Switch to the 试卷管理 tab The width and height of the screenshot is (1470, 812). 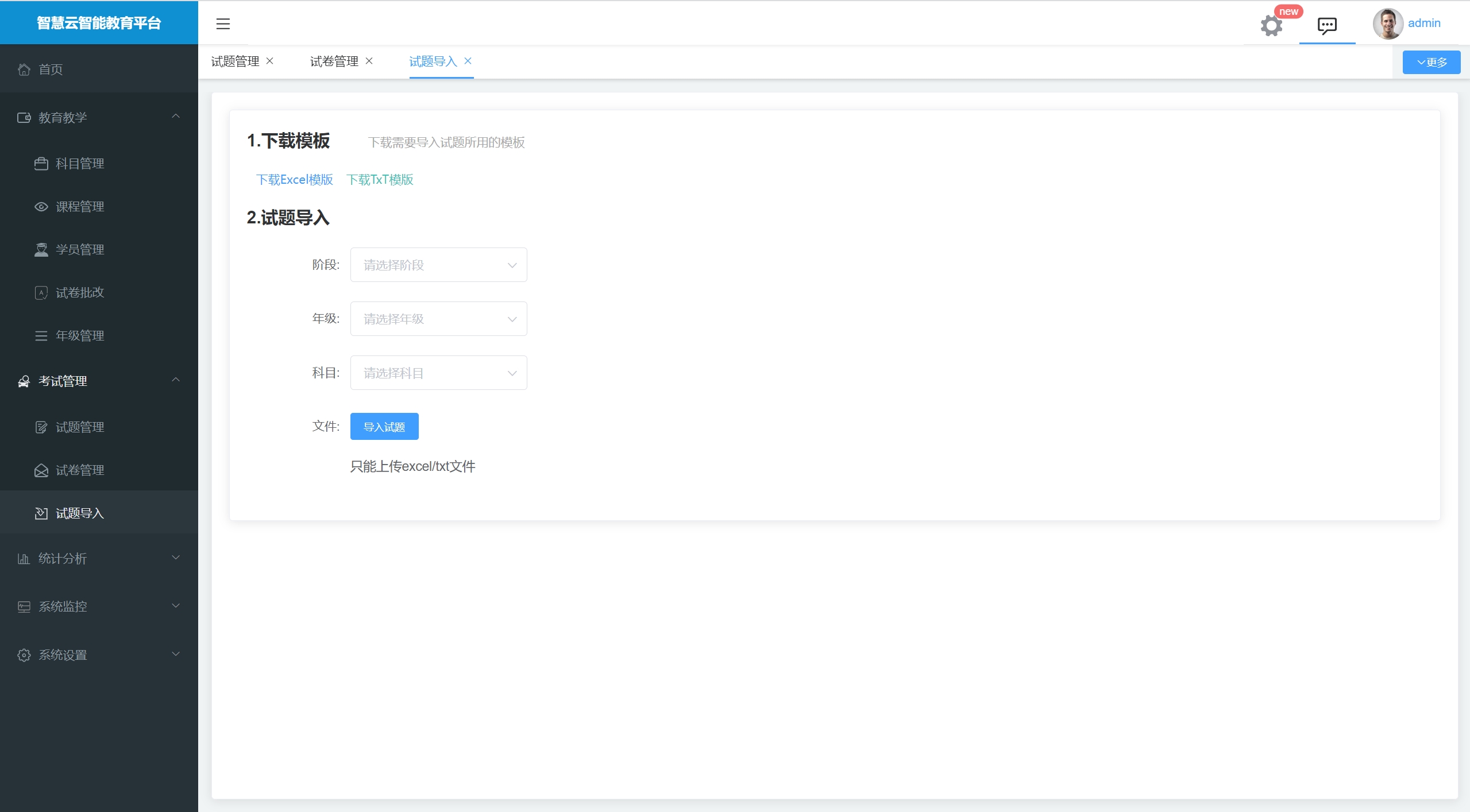pyautogui.click(x=334, y=61)
